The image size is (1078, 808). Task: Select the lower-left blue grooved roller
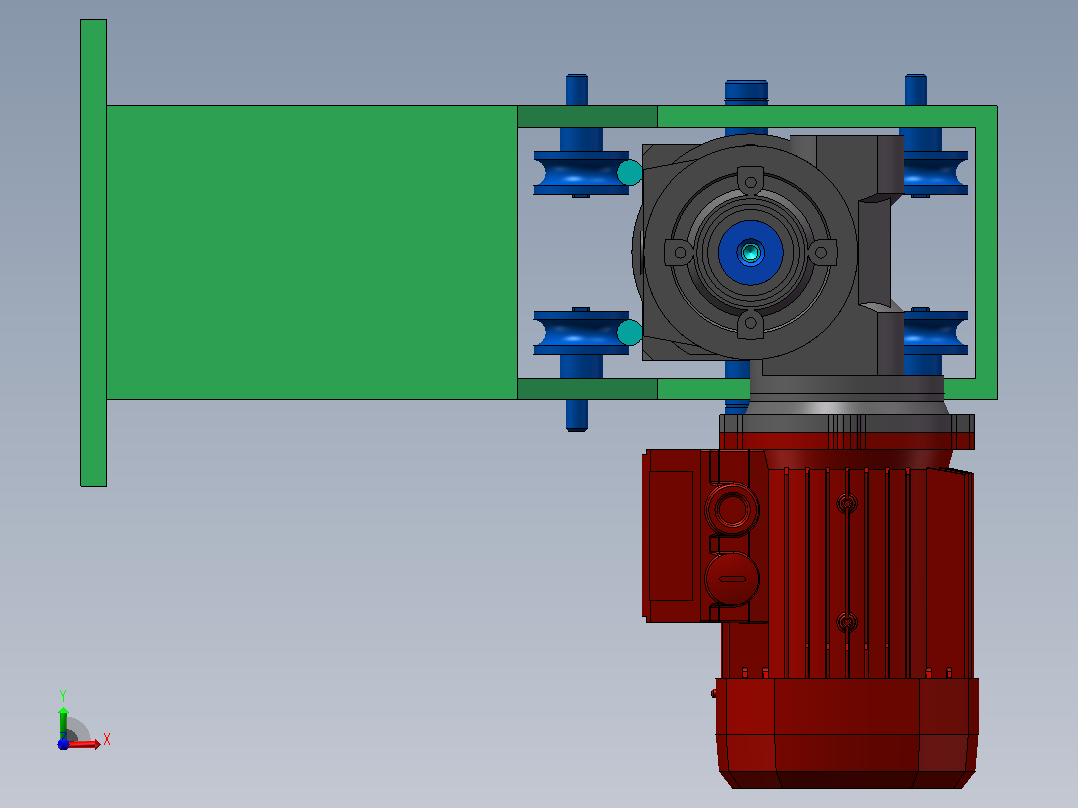581,333
